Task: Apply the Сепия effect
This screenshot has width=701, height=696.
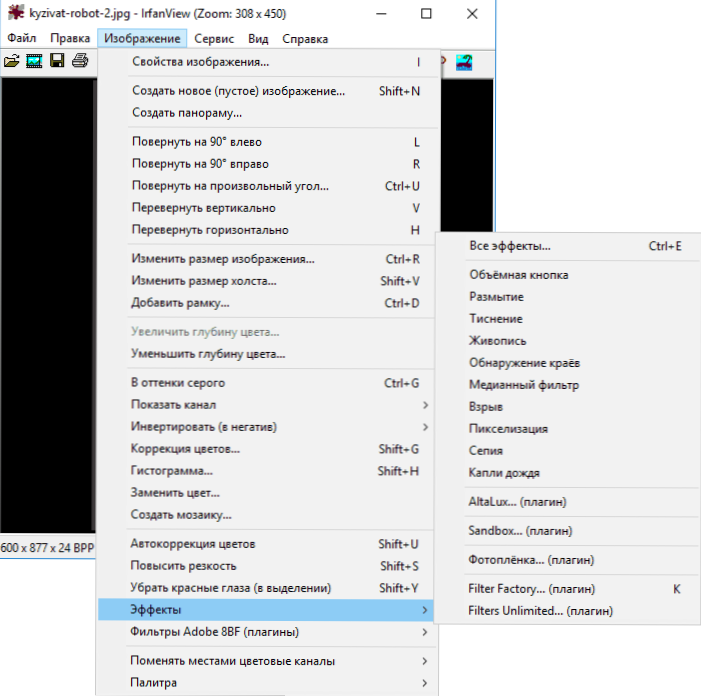Action: pos(568,451)
